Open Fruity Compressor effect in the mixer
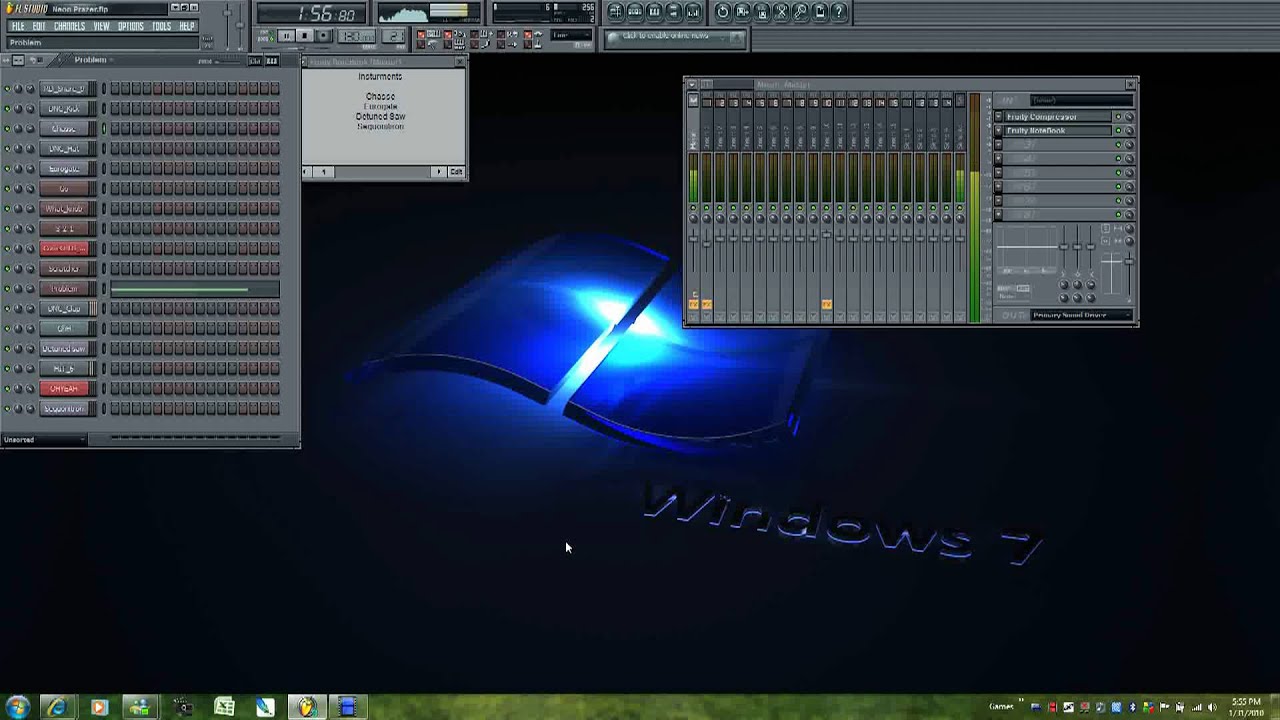 point(1058,117)
